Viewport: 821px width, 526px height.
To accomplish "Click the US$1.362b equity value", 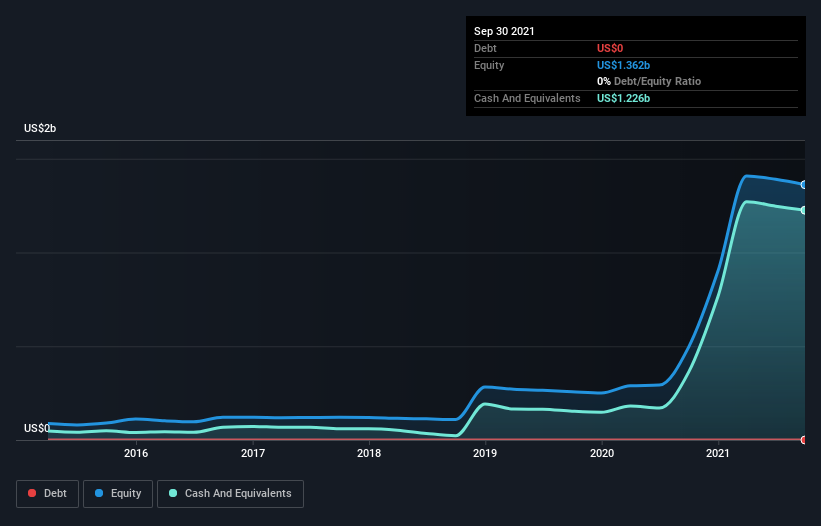I will point(624,65).
